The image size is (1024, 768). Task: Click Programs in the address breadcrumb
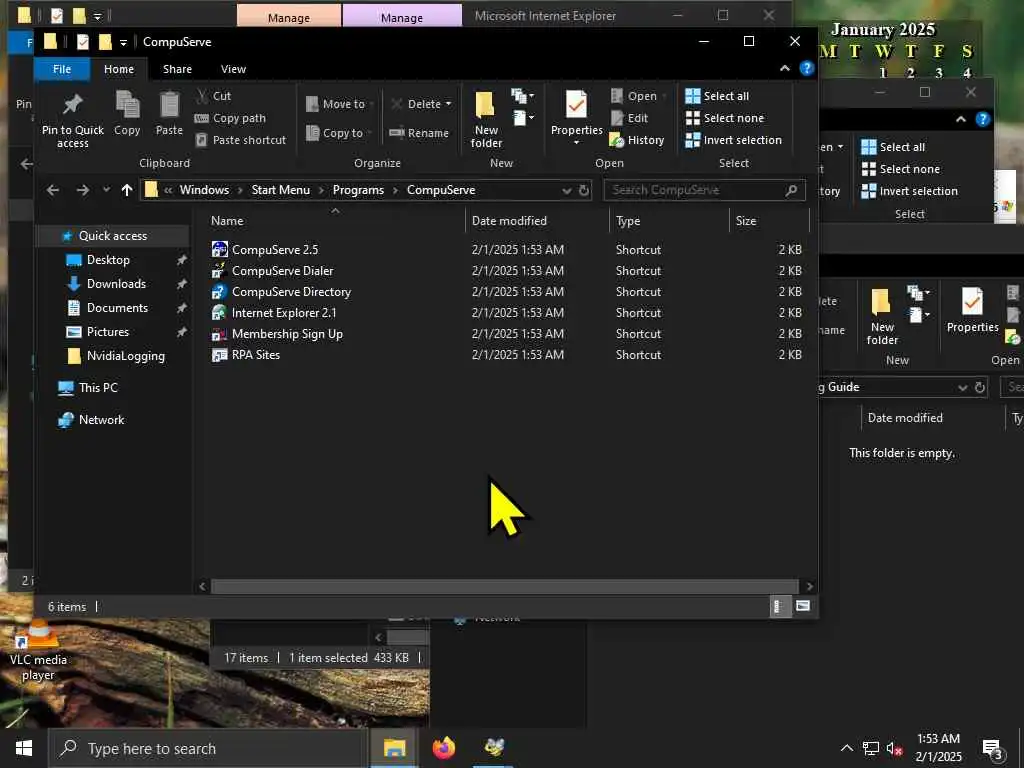pyautogui.click(x=358, y=190)
